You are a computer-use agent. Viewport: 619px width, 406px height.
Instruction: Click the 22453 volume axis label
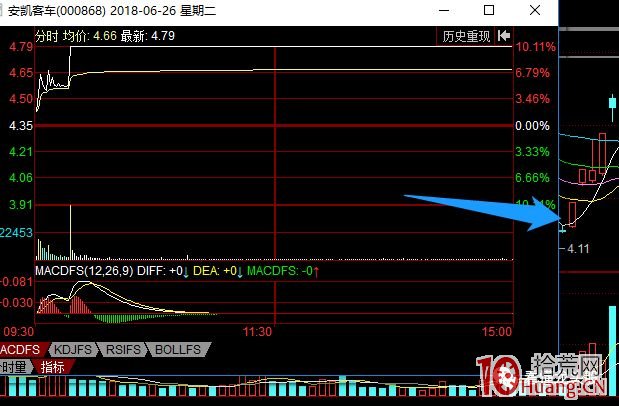pyautogui.click(x=16, y=233)
